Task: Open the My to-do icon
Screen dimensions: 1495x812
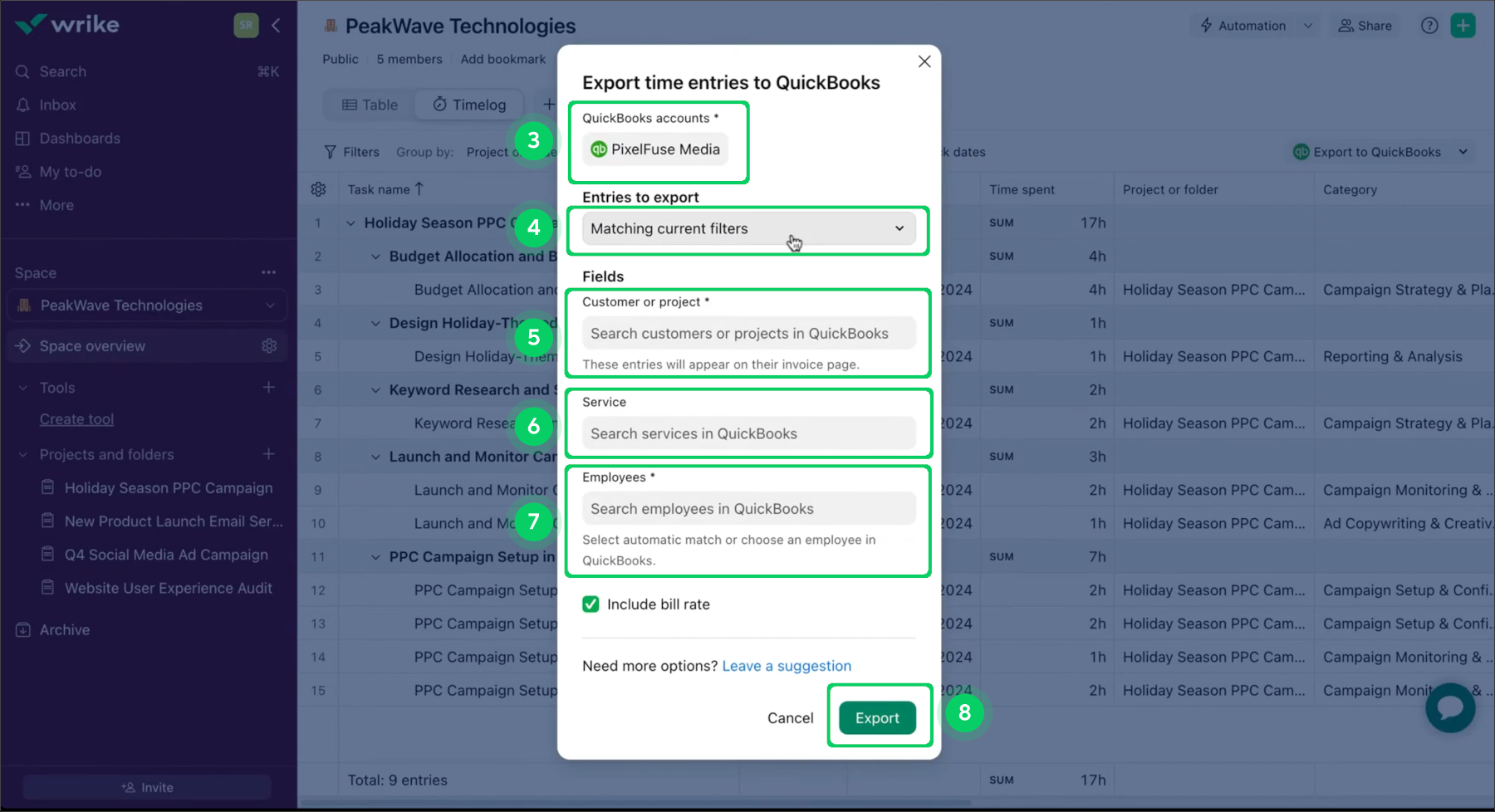Action: pyautogui.click(x=22, y=171)
